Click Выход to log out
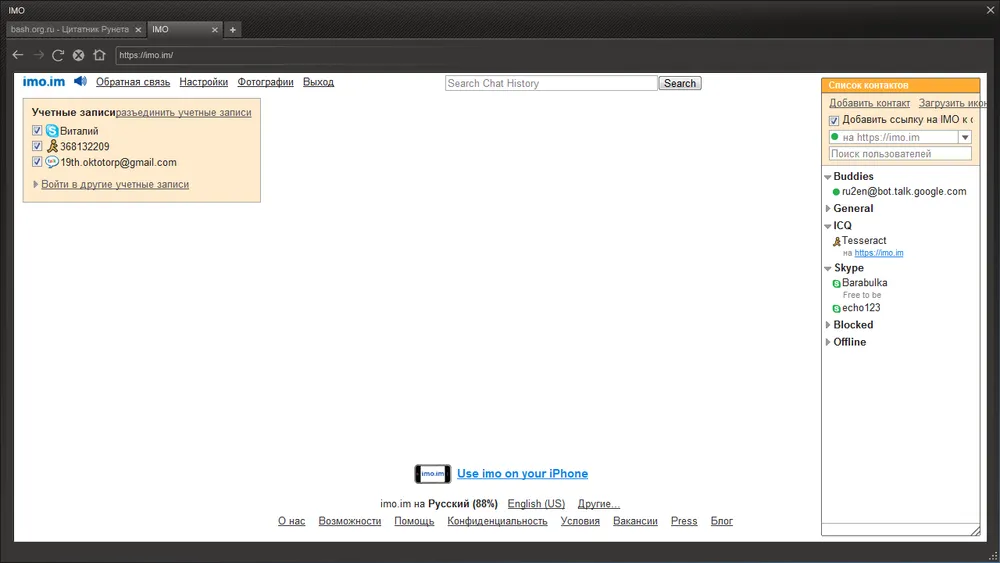The height and width of the screenshot is (563, 1000). pyautogui.click(x=318, y=82)
